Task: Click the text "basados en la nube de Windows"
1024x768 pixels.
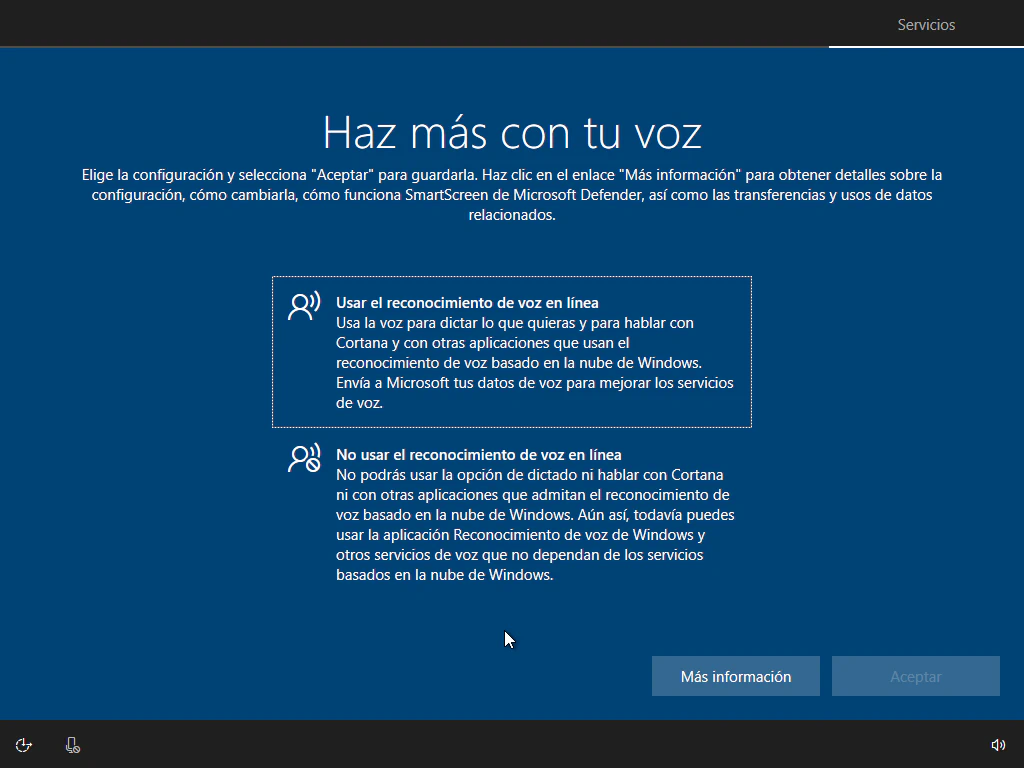Action: (444, 575)
